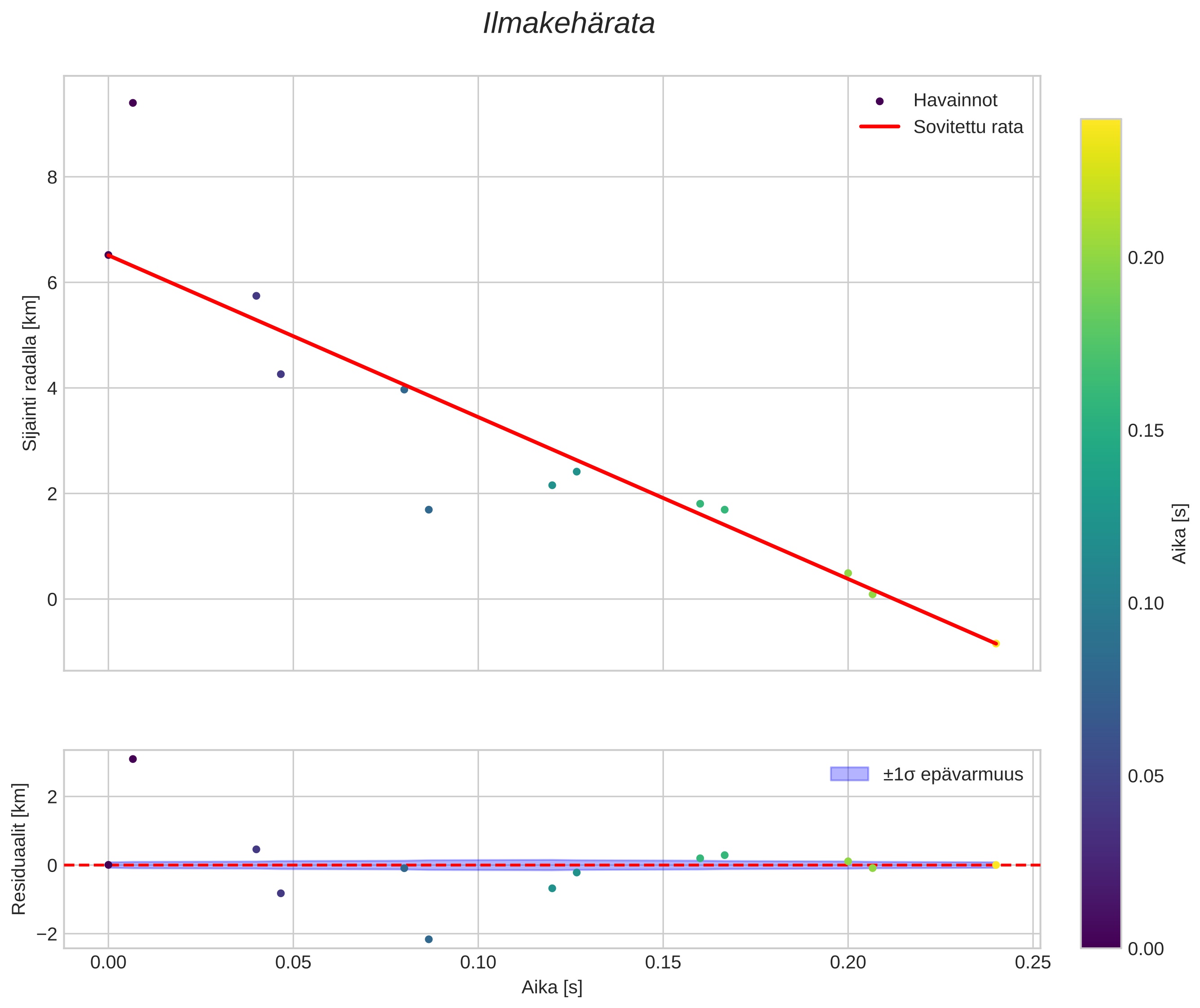Click the highest residual point above 2

pos(132,759)
